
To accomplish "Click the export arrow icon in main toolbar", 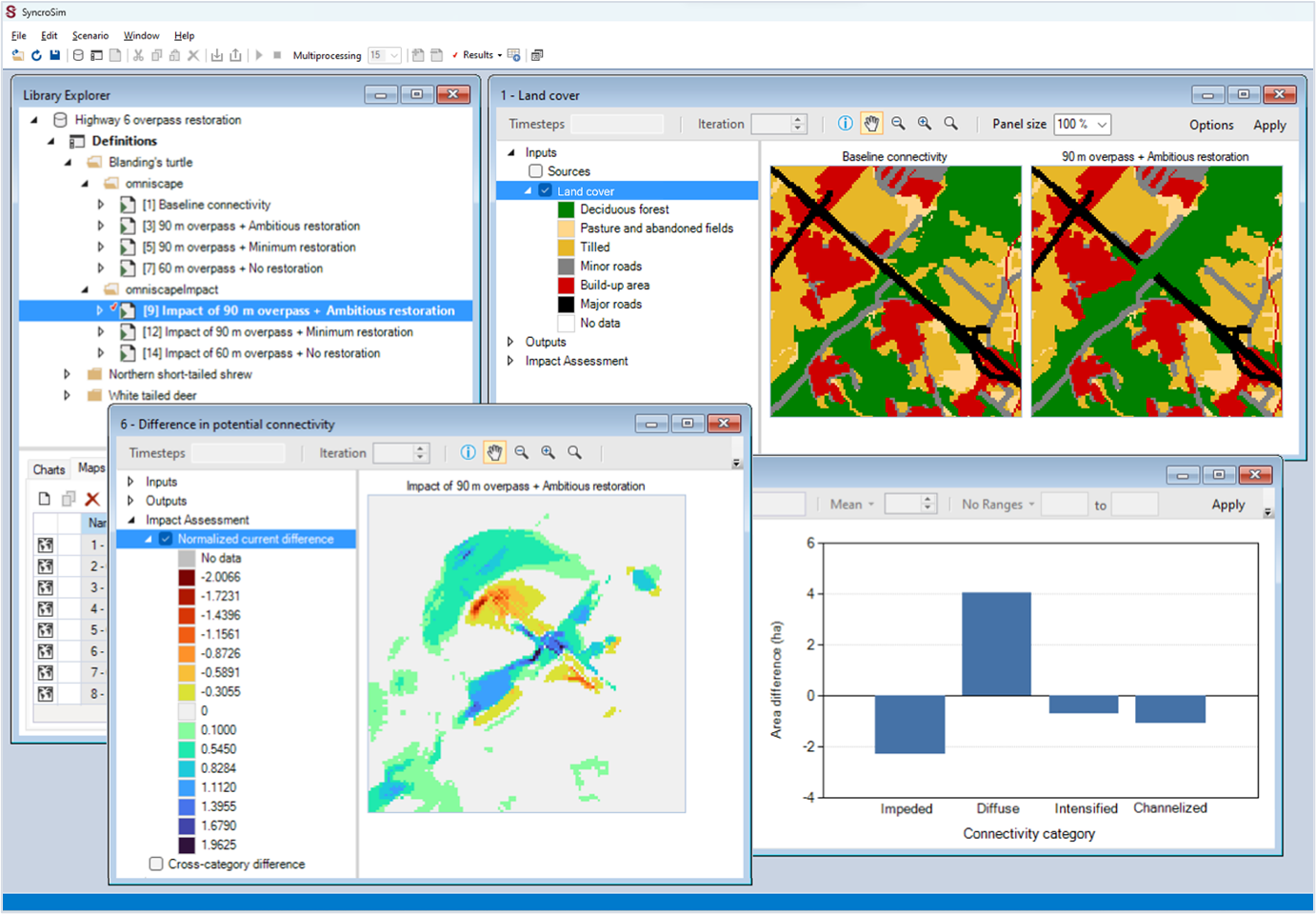I will tap(235, 55).
